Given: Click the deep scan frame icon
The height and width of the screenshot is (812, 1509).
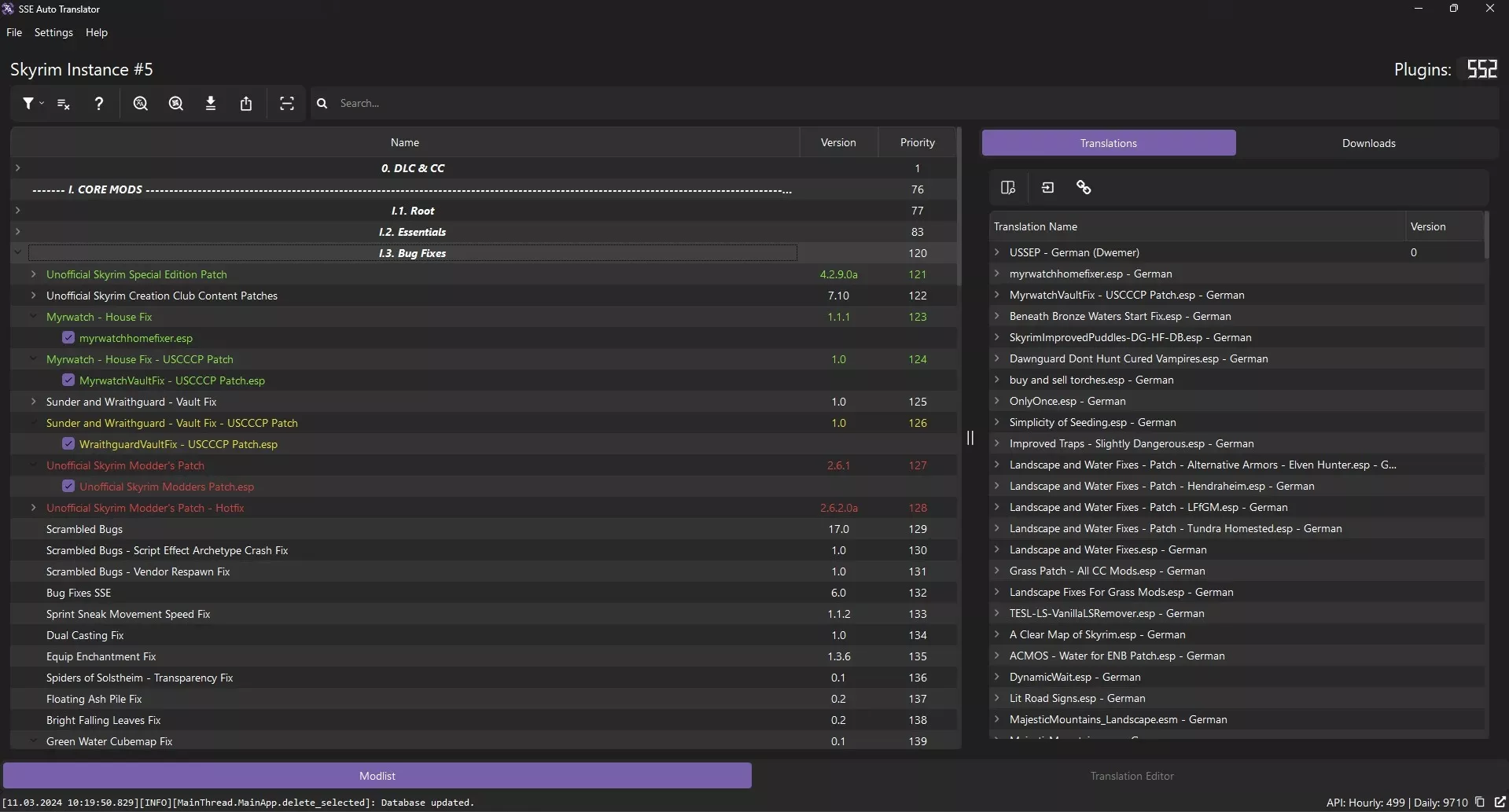Looking at the screenshot, I should pos(287,103).
